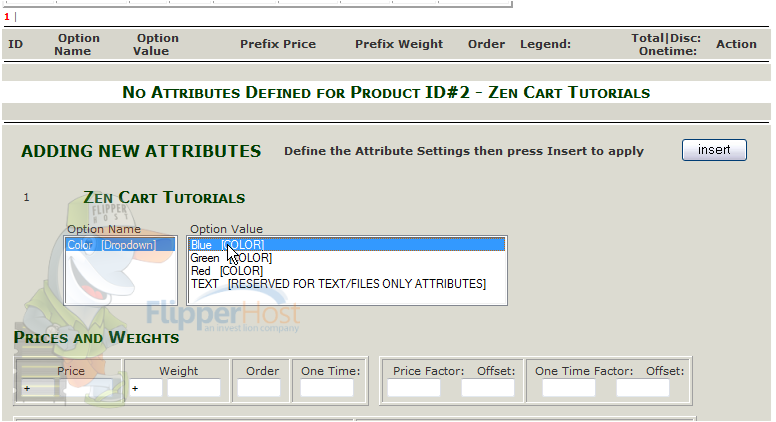
Task: Click the Order column header
Action: pos(486,44)
